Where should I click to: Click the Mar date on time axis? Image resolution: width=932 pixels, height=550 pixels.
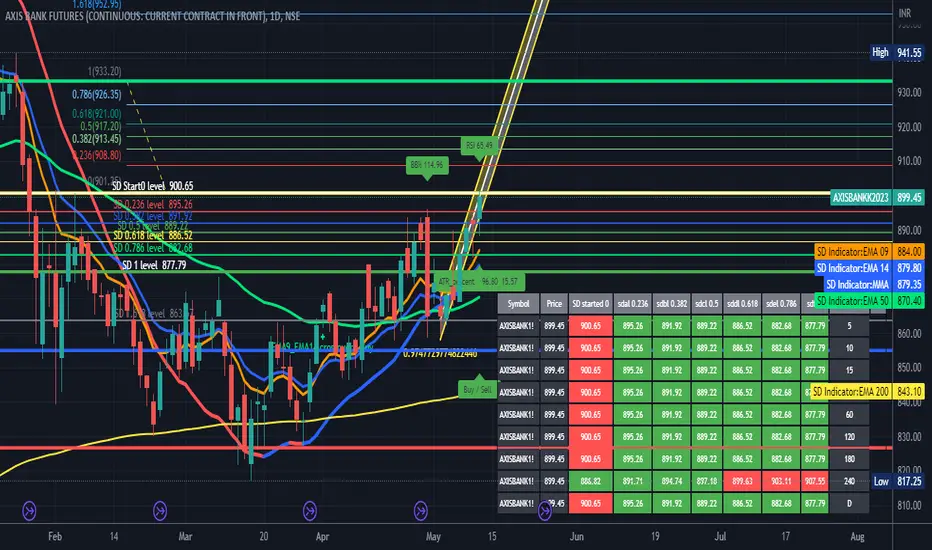(x=185, y=536)
